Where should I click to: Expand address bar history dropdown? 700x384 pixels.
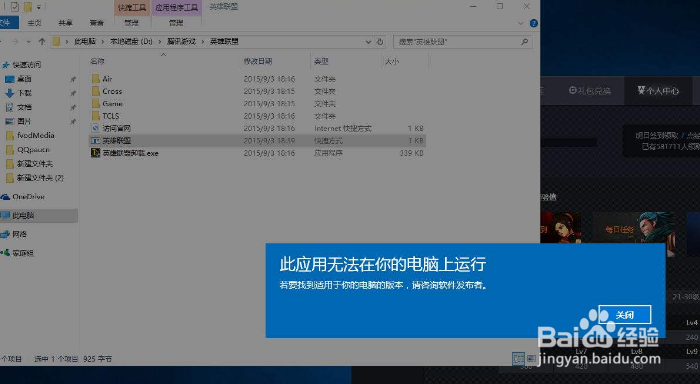pos(368,42)
